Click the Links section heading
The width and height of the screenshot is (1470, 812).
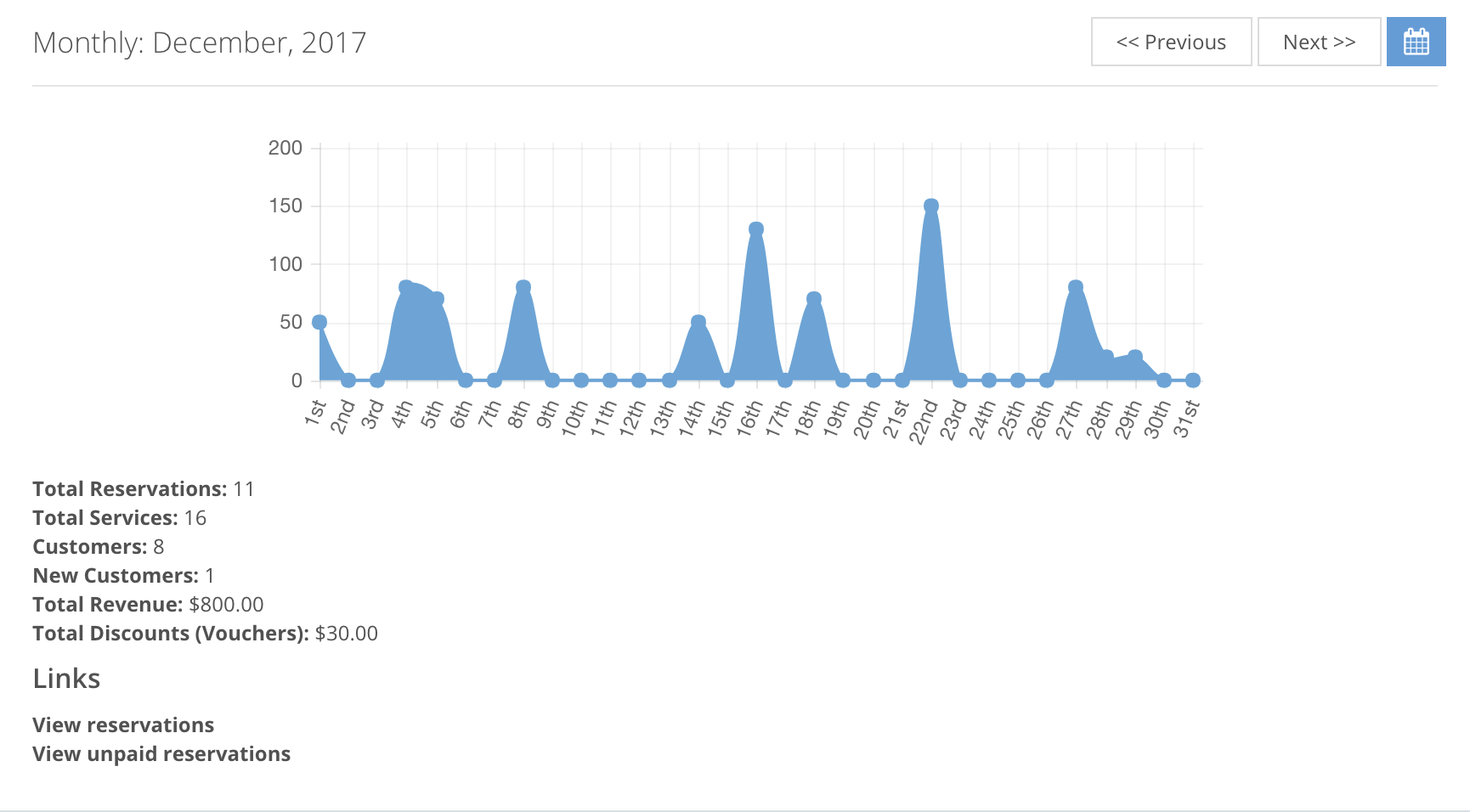(66, 678)
